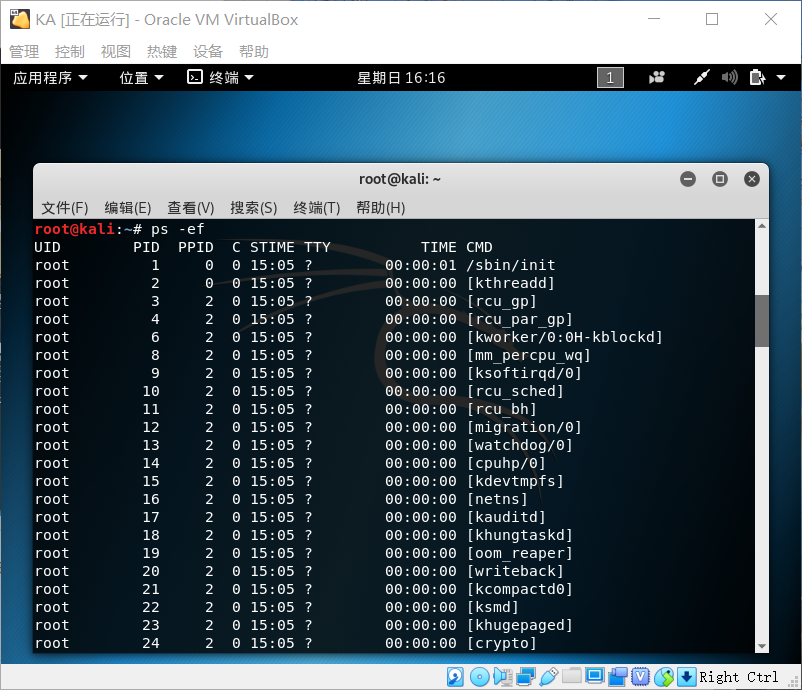Open the 编辑(E) menu in the terminal

(127, 208)
